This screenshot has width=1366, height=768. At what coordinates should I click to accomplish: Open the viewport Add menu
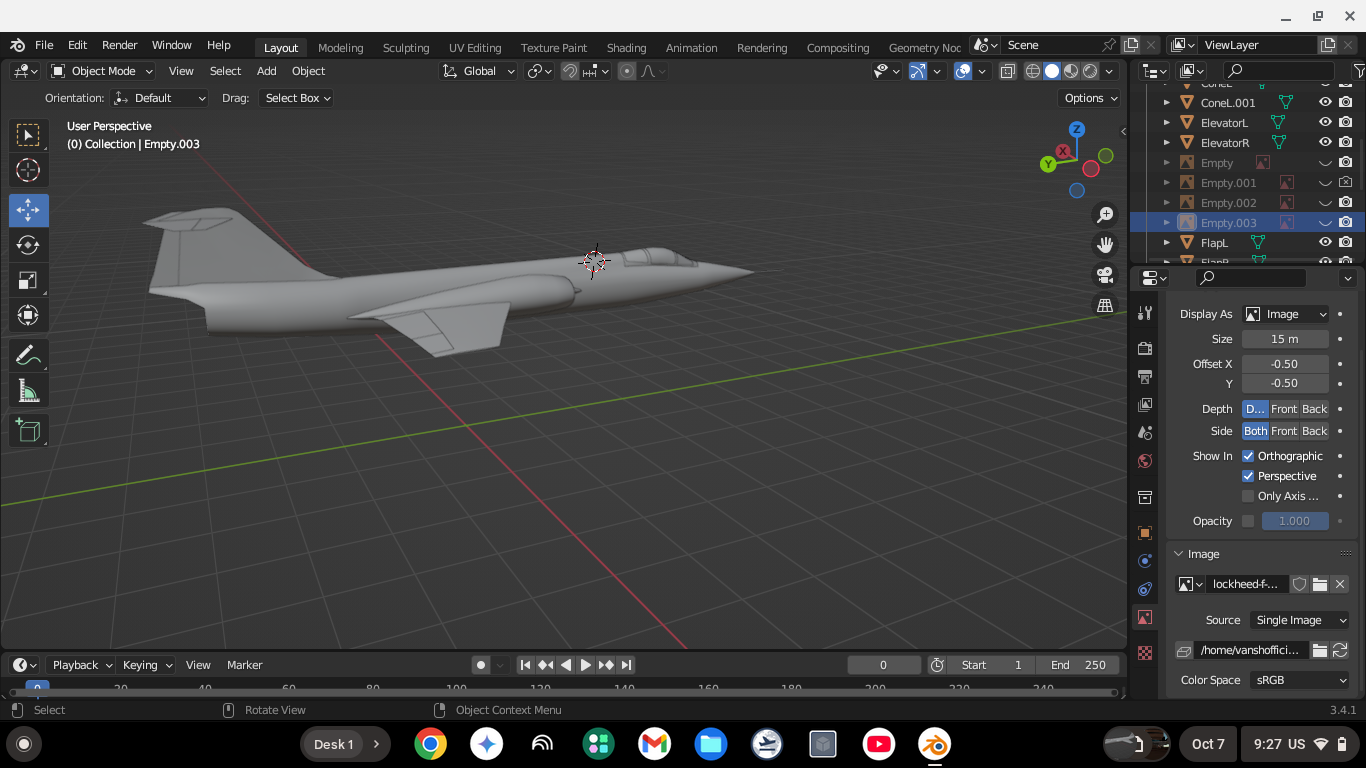pyautogui.click(x=267, y=71)
